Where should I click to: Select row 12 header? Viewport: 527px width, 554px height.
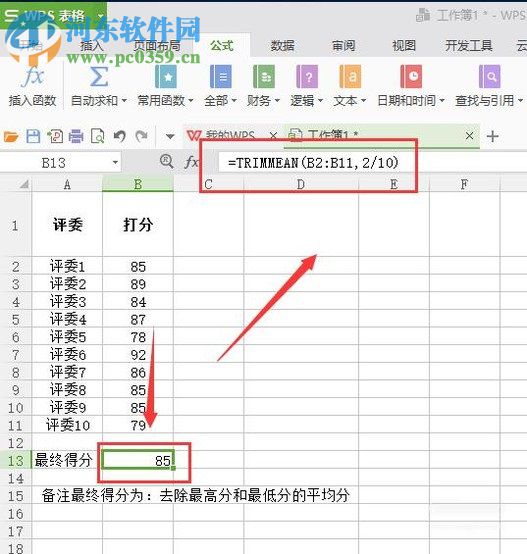[x=15, y=443]
